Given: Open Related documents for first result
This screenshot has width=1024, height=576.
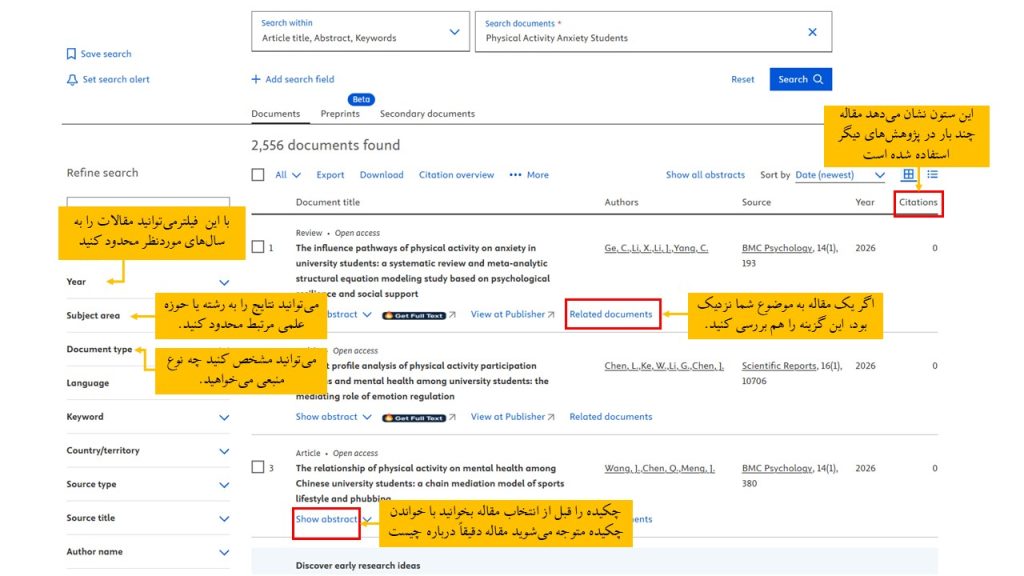Looking at the screenshot, I should click(x=611, y=314).
